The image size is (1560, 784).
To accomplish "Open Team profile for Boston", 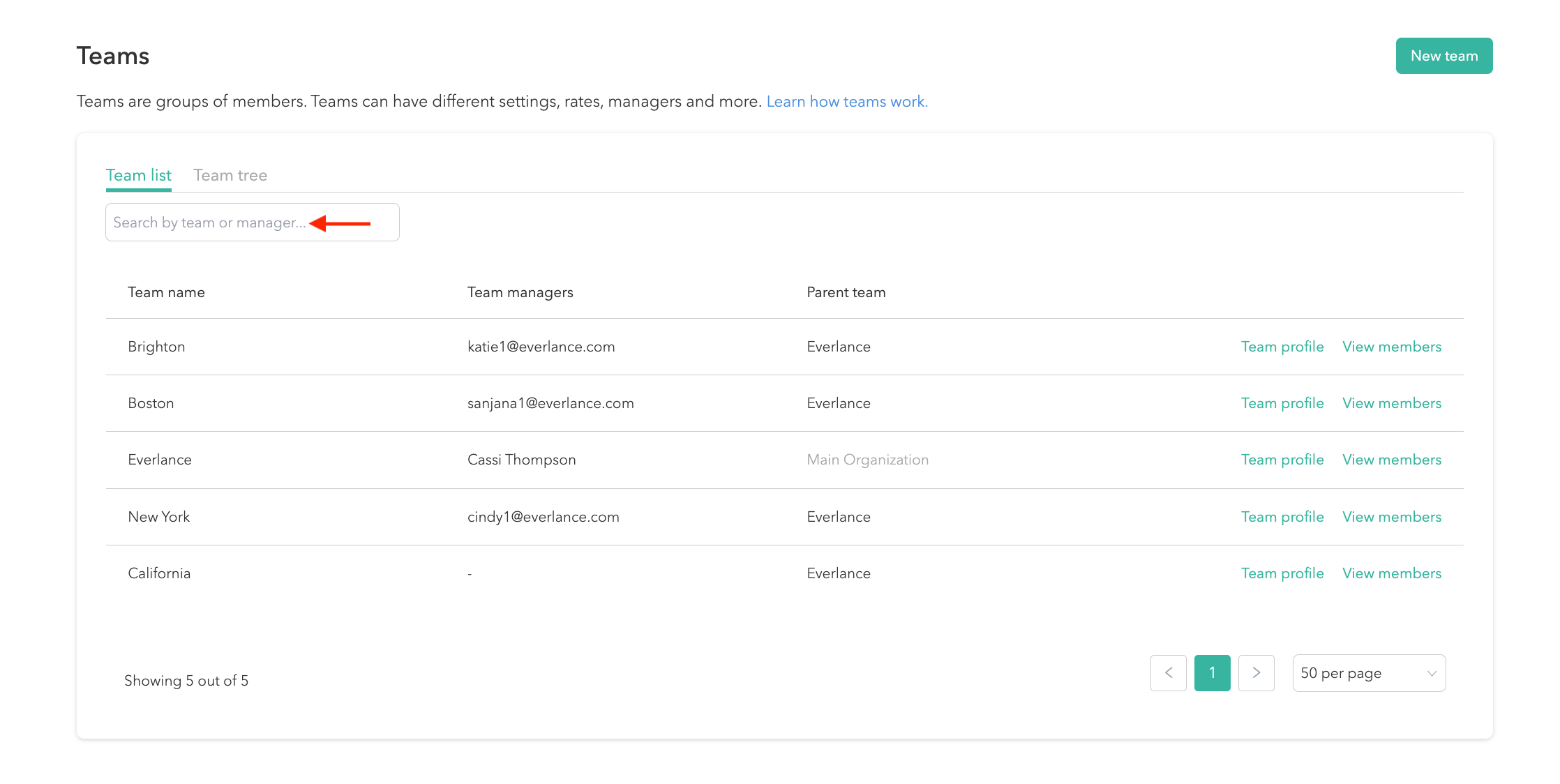I will (x=1282, y=403).
